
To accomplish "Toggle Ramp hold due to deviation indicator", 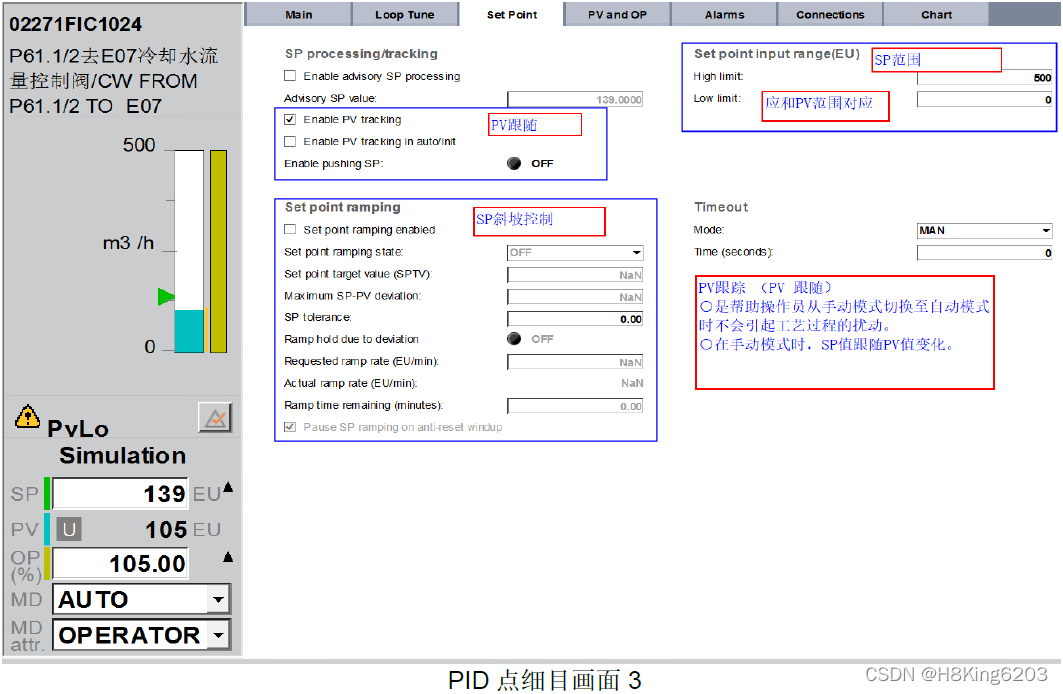I will pyautogui.click(x=515, y=339).
